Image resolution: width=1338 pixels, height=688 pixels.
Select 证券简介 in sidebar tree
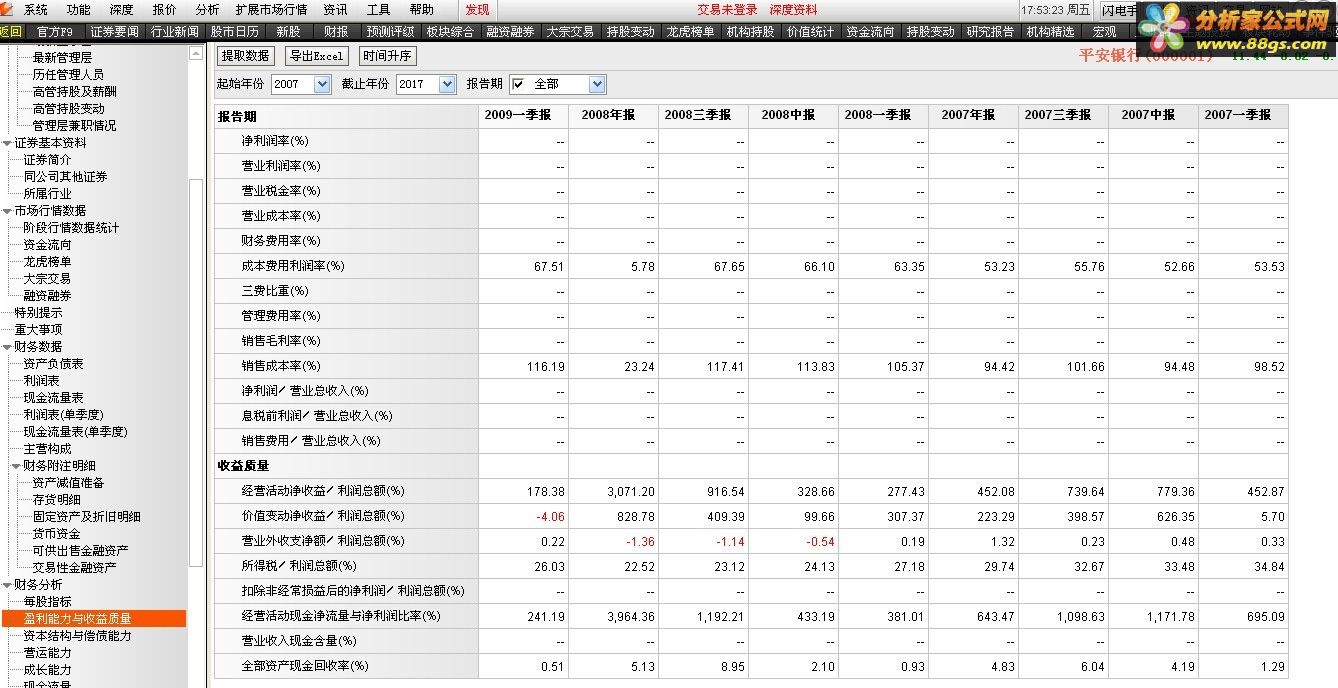47,160
